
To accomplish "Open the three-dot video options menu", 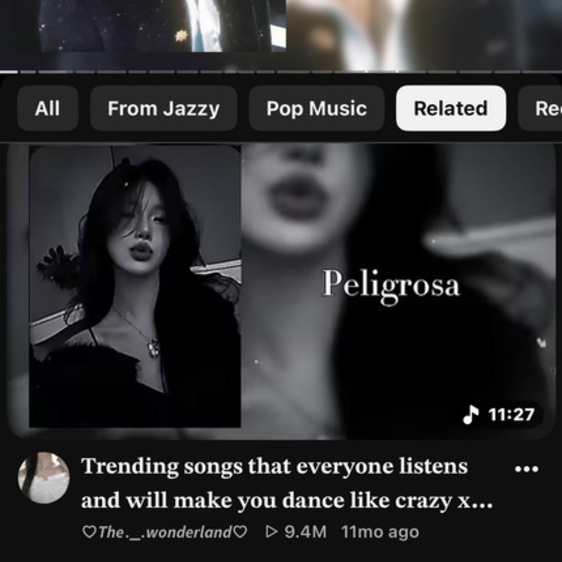I will point(527,469).
